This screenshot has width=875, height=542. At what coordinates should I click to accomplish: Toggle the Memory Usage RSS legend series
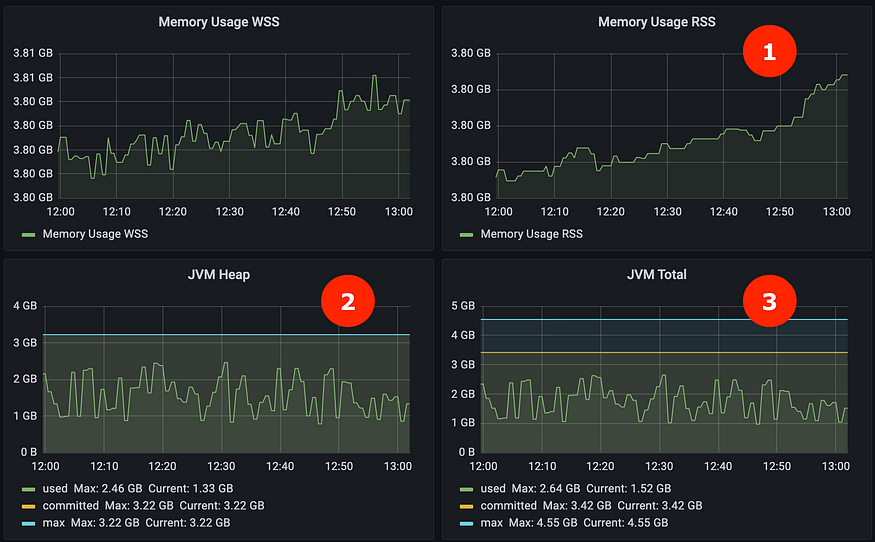(x=532, y=234)
